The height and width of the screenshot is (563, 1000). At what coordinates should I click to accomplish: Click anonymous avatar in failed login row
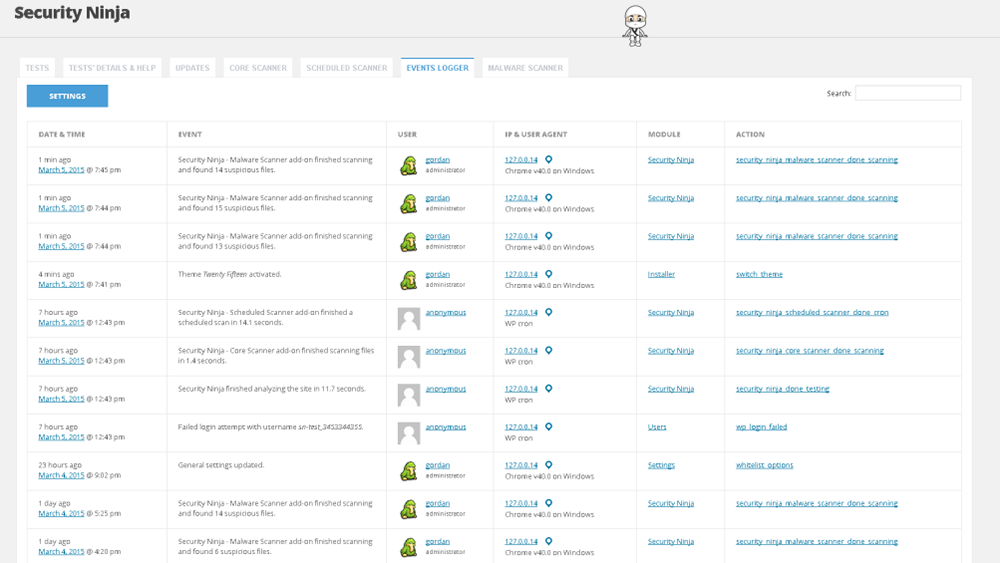pos(408,433)
